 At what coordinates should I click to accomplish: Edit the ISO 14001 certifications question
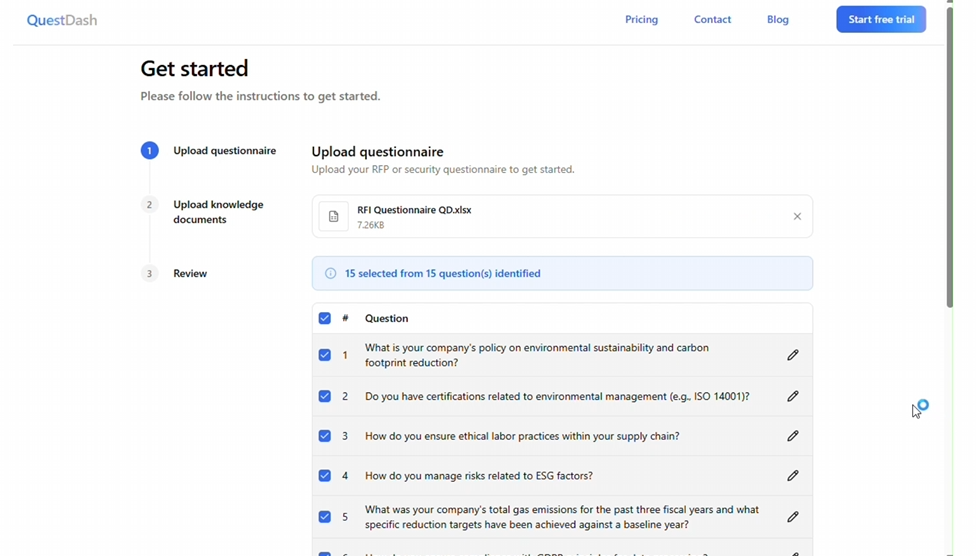[x=792, y=396]
